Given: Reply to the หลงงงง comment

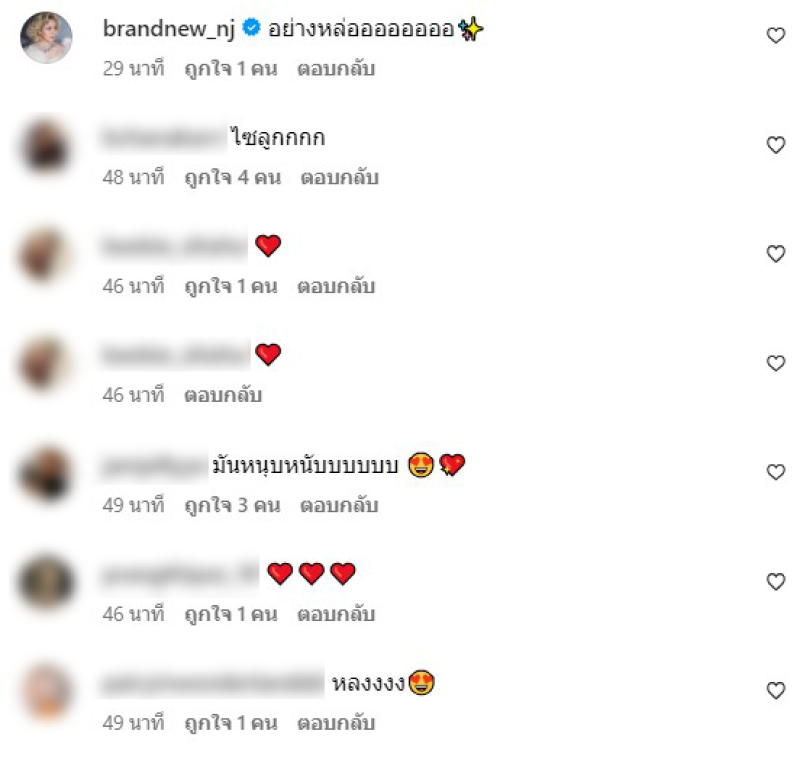Looking at the screenshot, I should point(336,723).
